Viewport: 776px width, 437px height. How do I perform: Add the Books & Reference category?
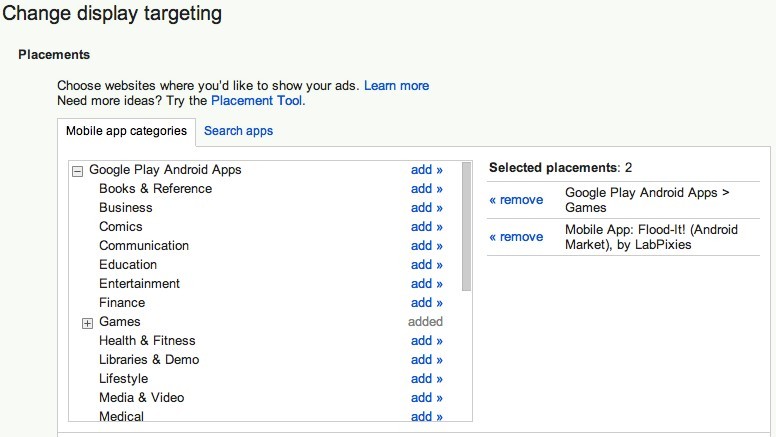point(426,189)
